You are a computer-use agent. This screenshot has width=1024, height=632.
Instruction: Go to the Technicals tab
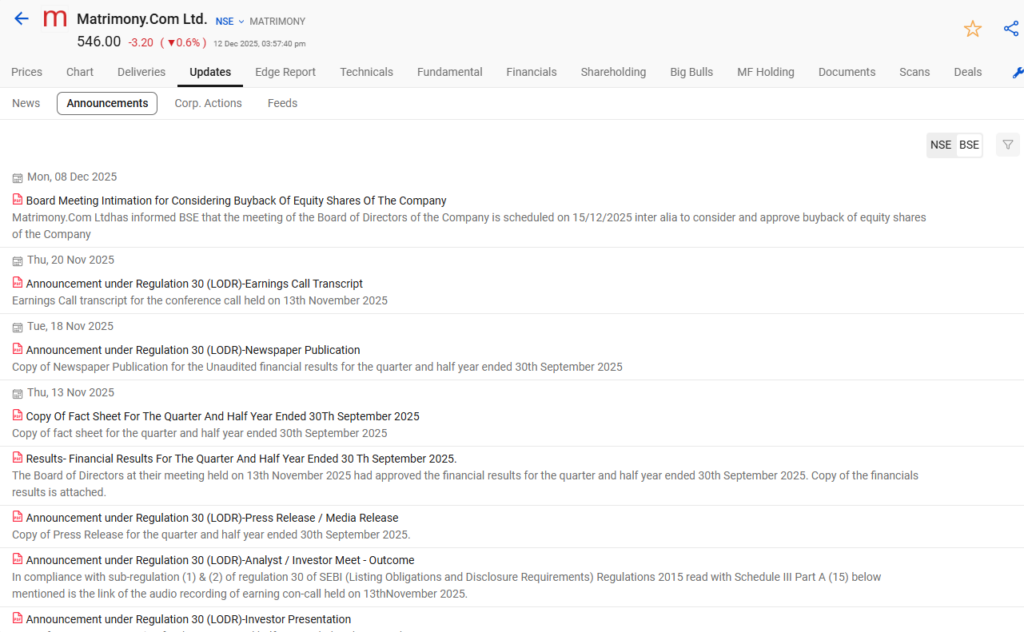click(366, 72)
